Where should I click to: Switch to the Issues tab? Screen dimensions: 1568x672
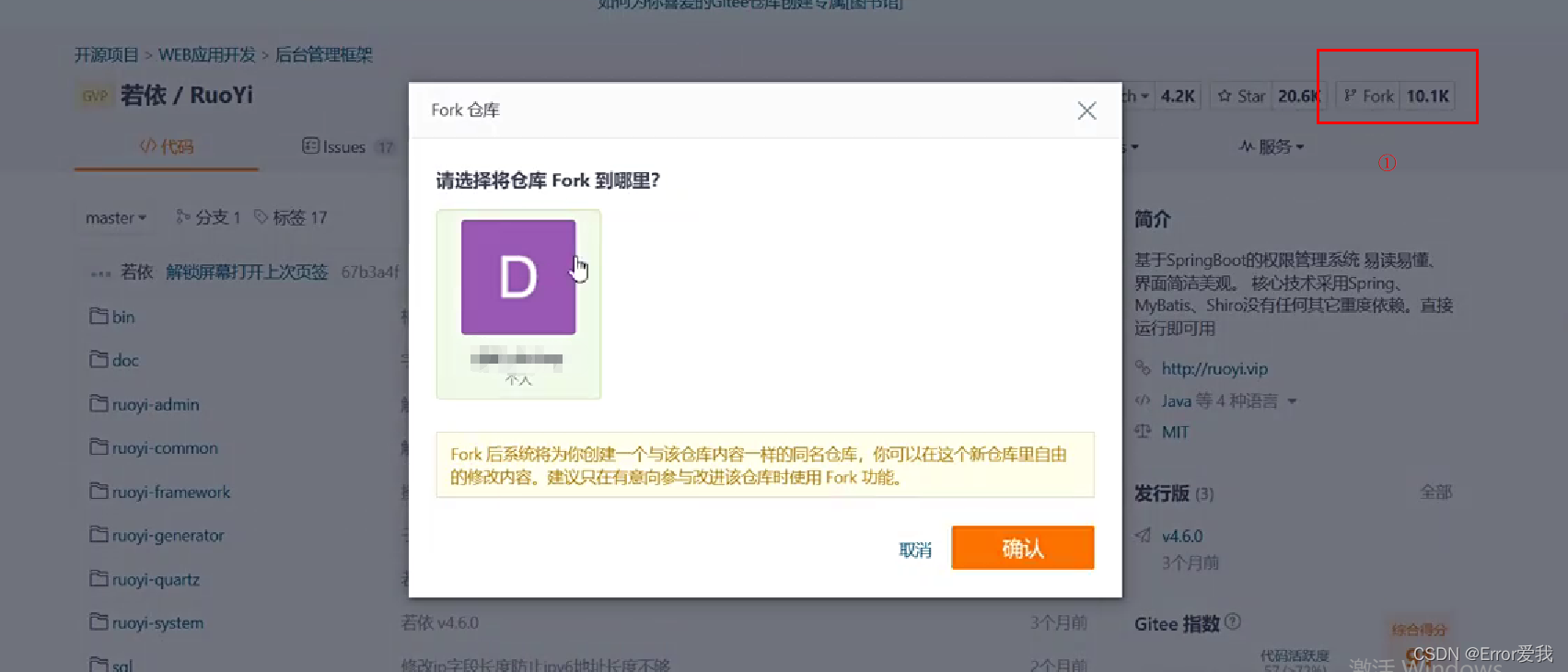[x=348, y=146]
